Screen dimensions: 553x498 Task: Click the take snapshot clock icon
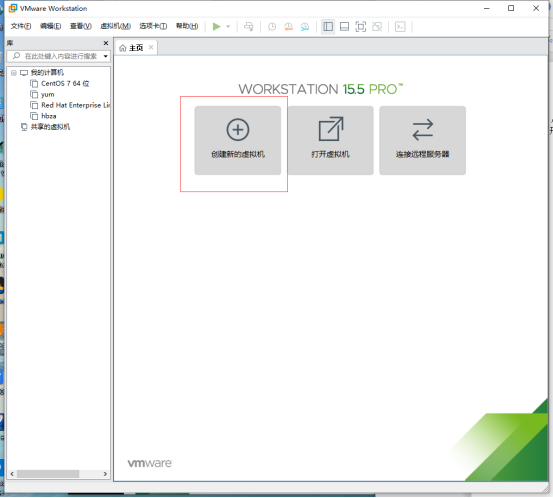[272, 27]
